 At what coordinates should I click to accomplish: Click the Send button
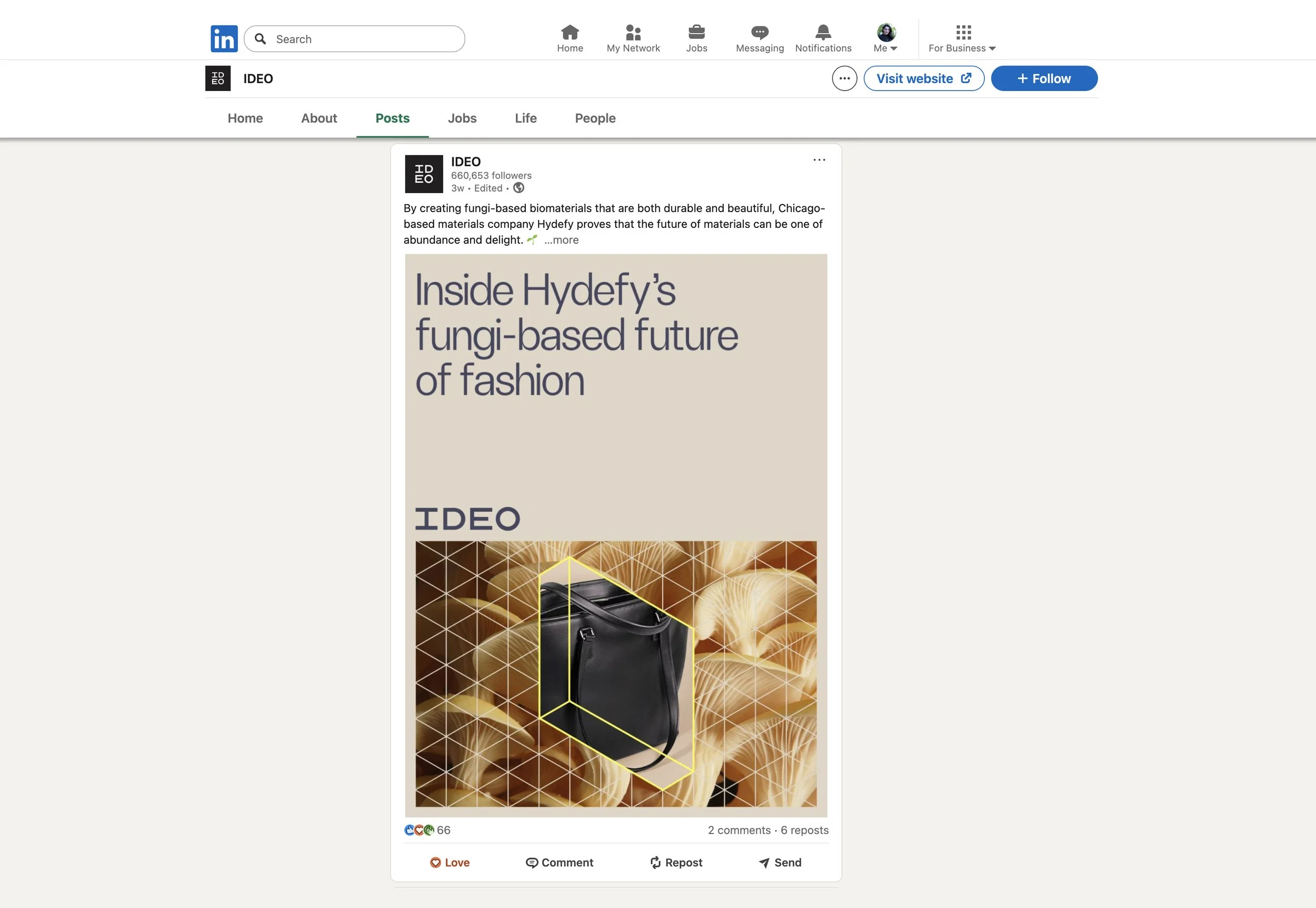click(780, 863)
